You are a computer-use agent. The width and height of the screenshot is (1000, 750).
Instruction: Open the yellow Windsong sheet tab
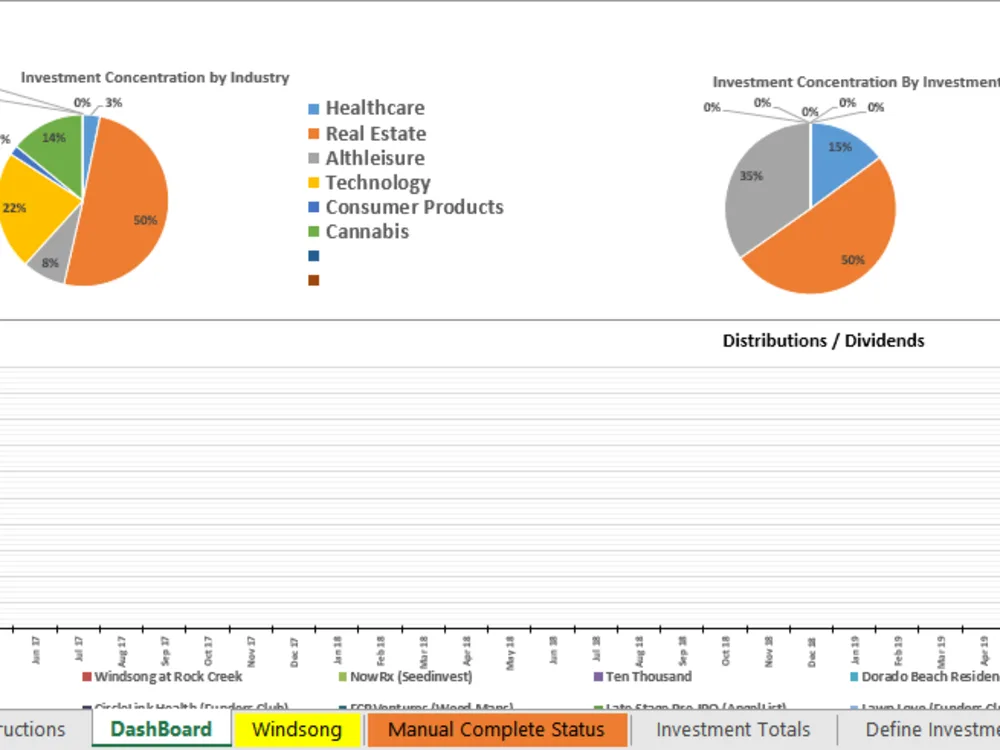297,729
